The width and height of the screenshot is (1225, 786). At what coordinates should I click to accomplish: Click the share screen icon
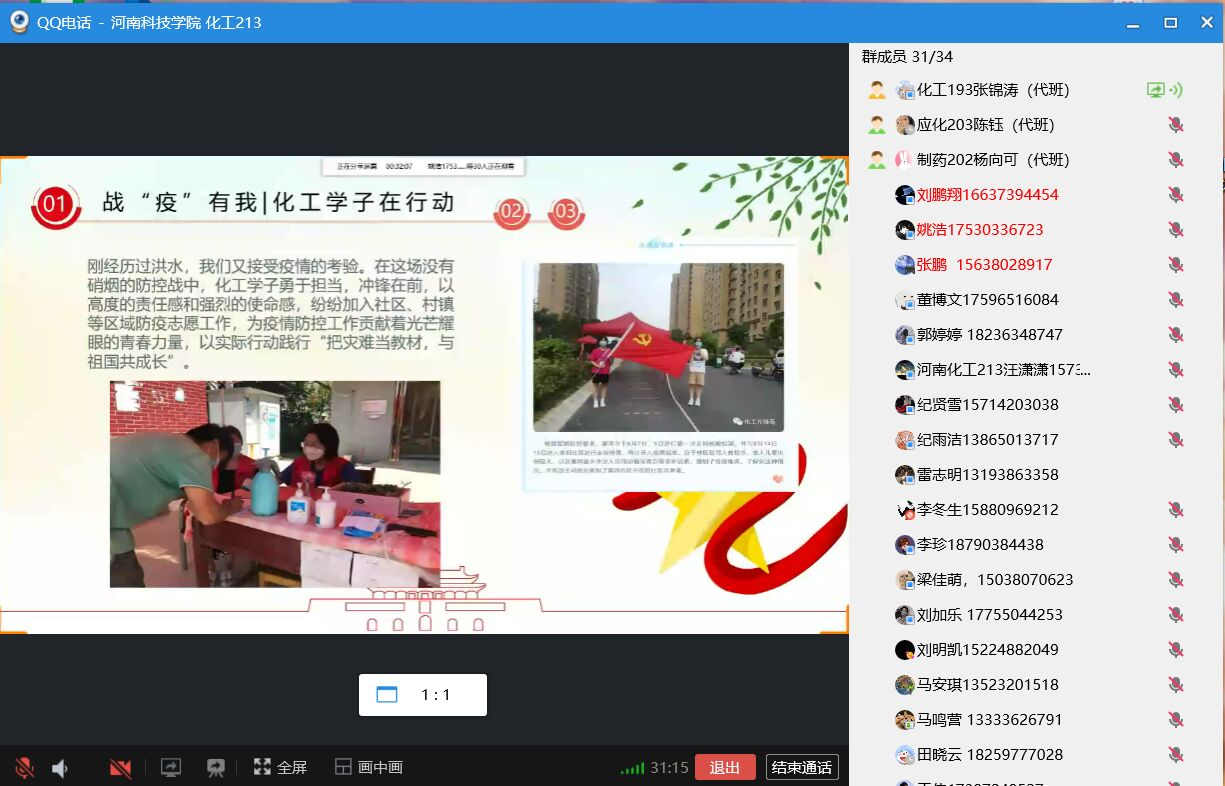coord(171,768)
